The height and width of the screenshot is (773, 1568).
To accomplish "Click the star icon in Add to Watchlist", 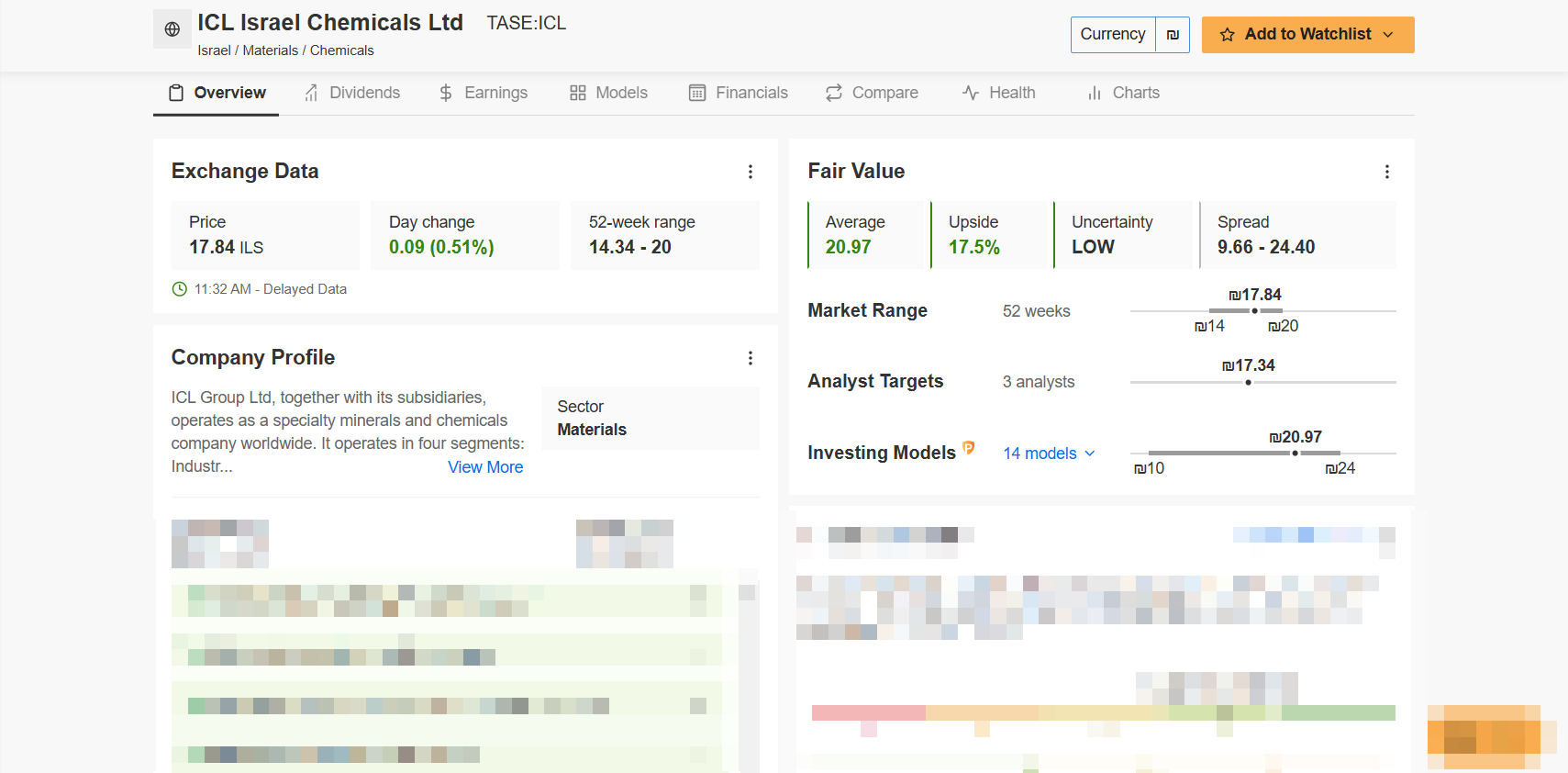I will pyautogui.click(x=1227, y=35).
